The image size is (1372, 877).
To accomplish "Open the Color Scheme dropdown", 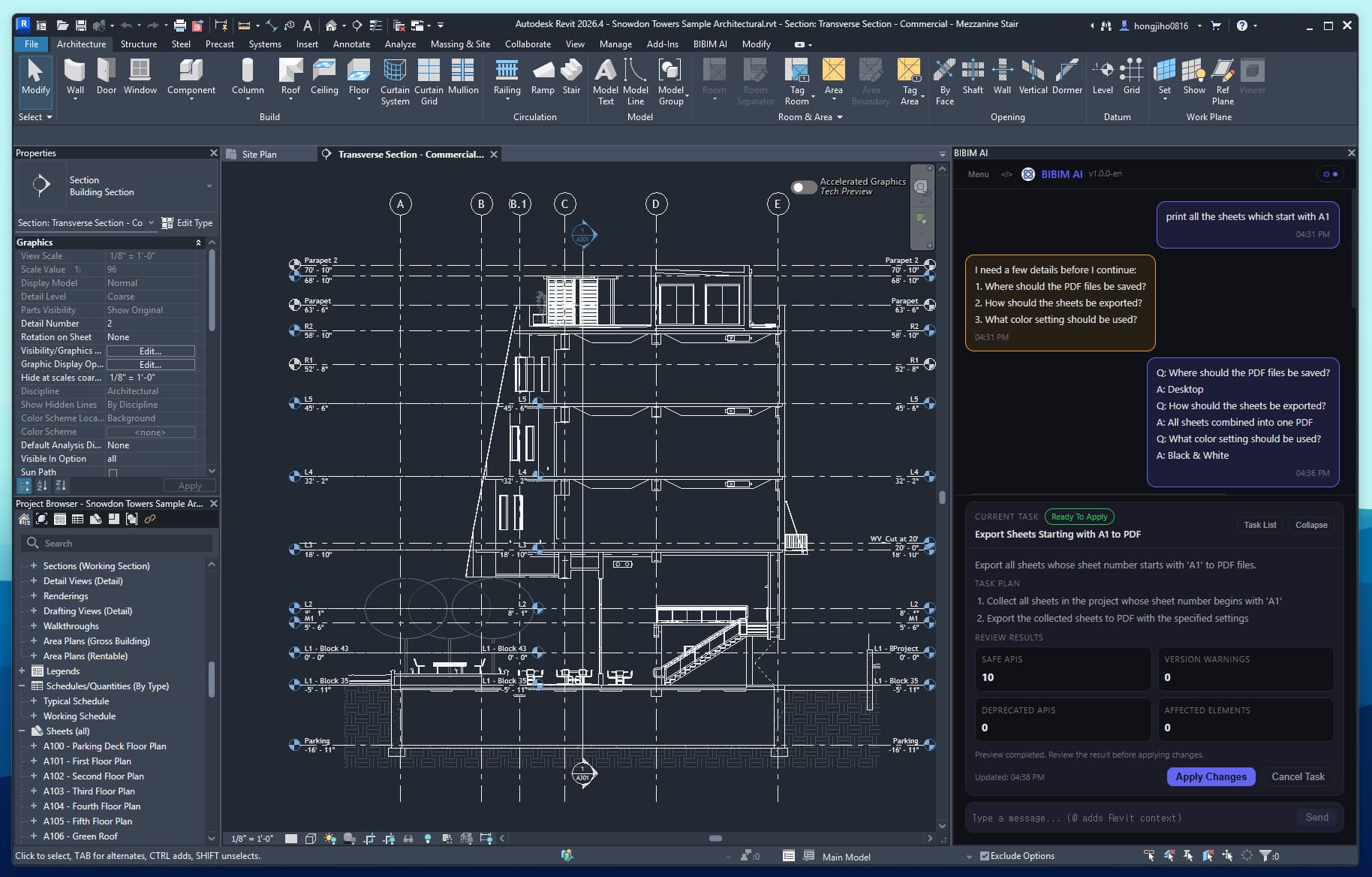I will (151, 432).
